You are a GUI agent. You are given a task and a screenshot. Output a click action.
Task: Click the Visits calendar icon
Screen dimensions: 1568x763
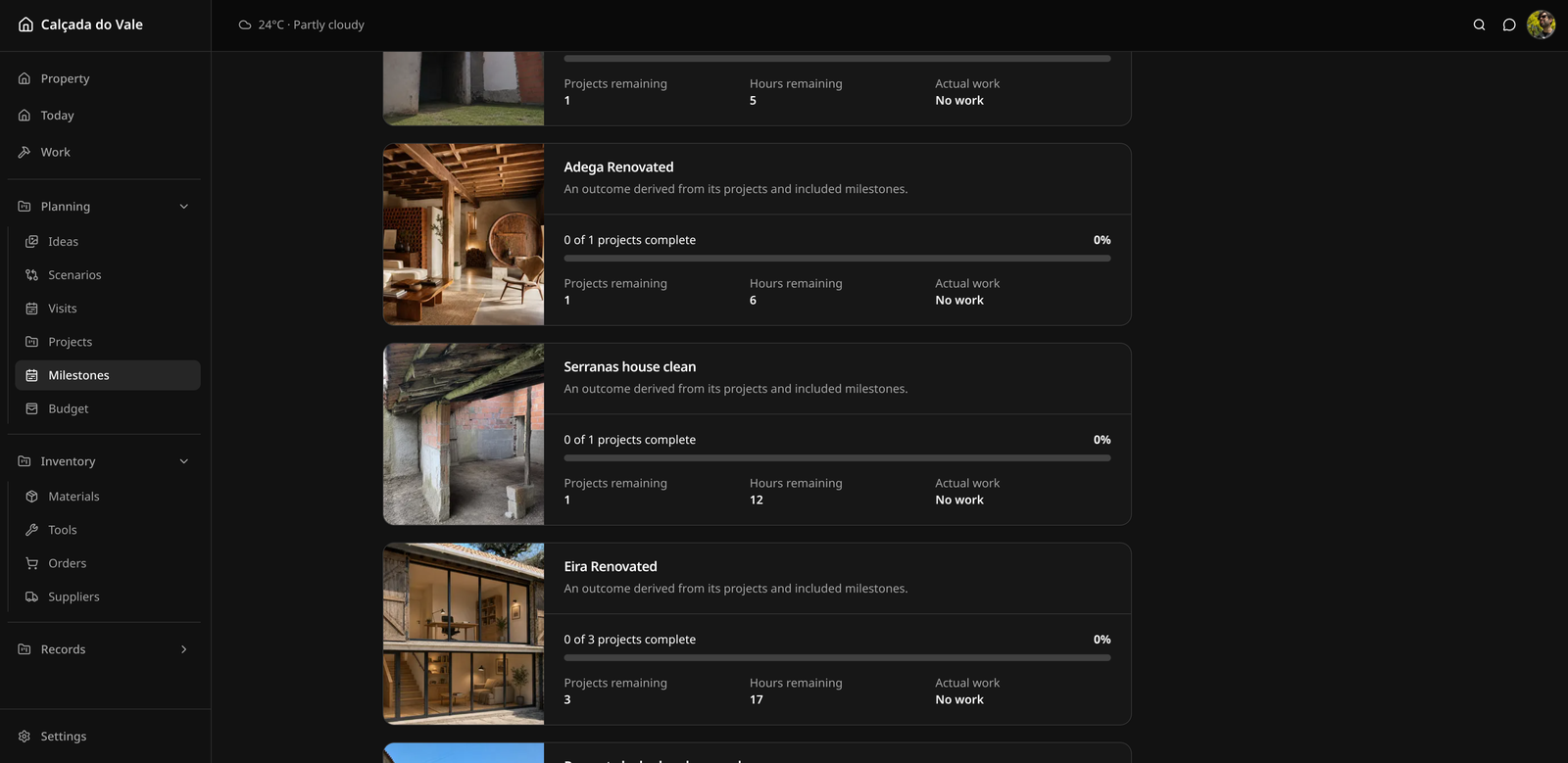[x=31, y=309]
